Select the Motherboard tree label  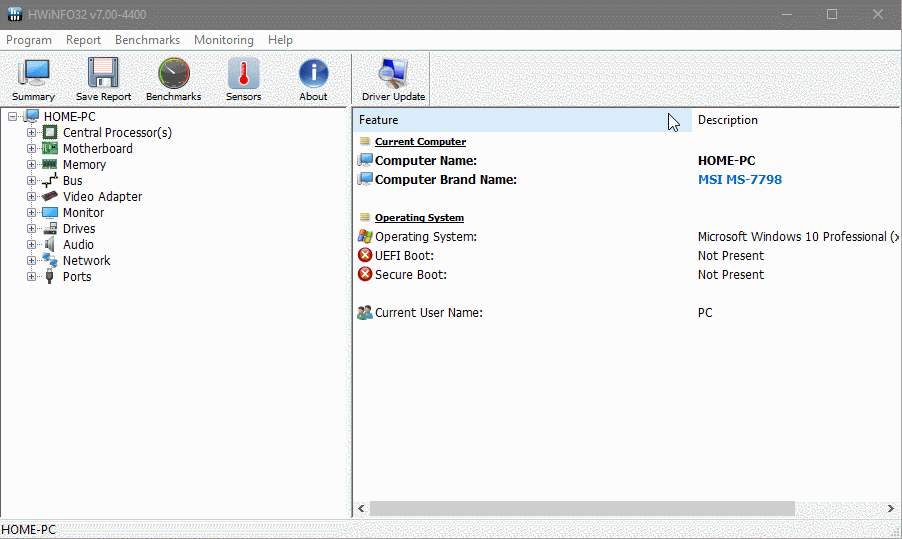coord(98,148)
